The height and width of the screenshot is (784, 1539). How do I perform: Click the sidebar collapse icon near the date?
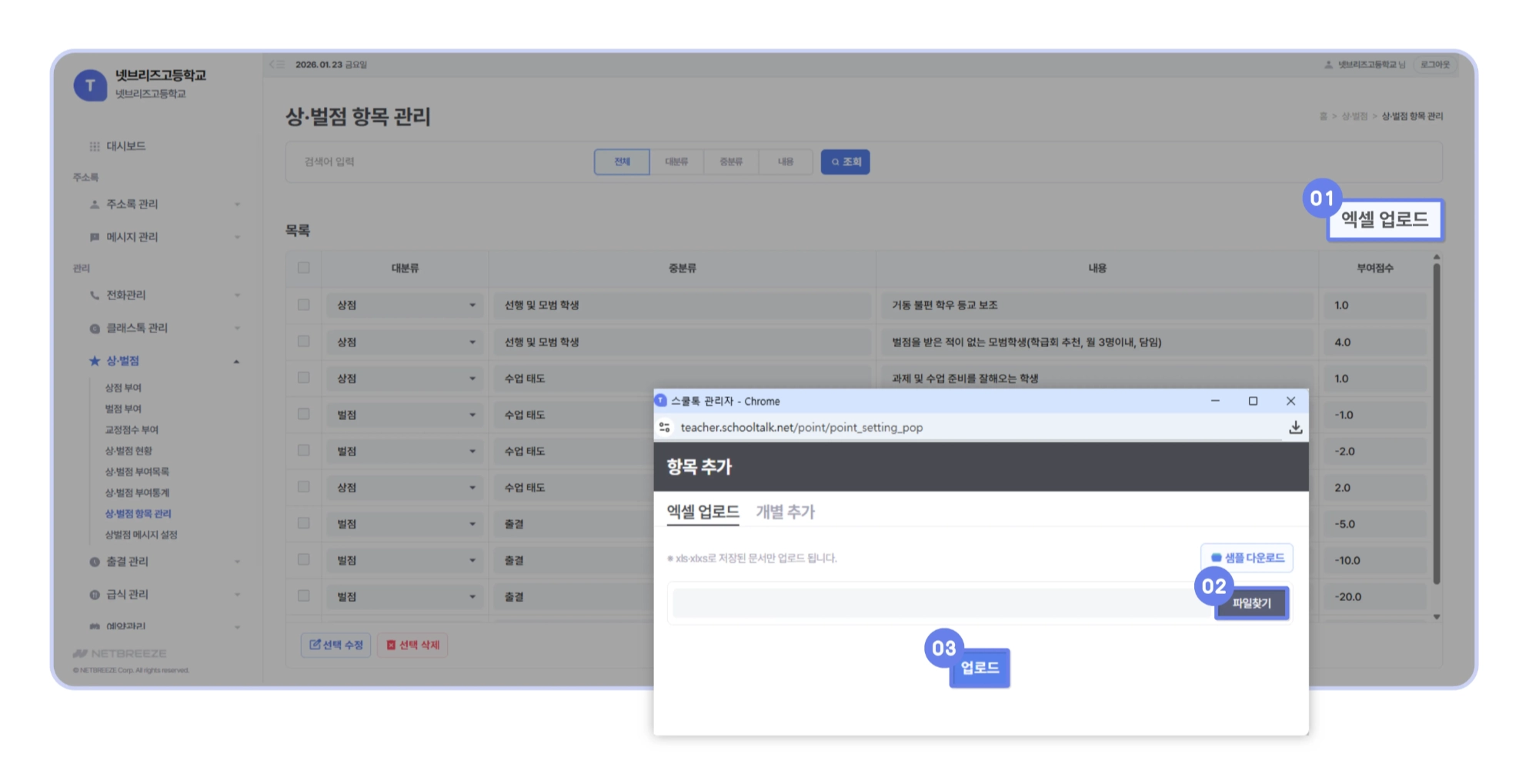pyautogui.click(x=277, y=65)
